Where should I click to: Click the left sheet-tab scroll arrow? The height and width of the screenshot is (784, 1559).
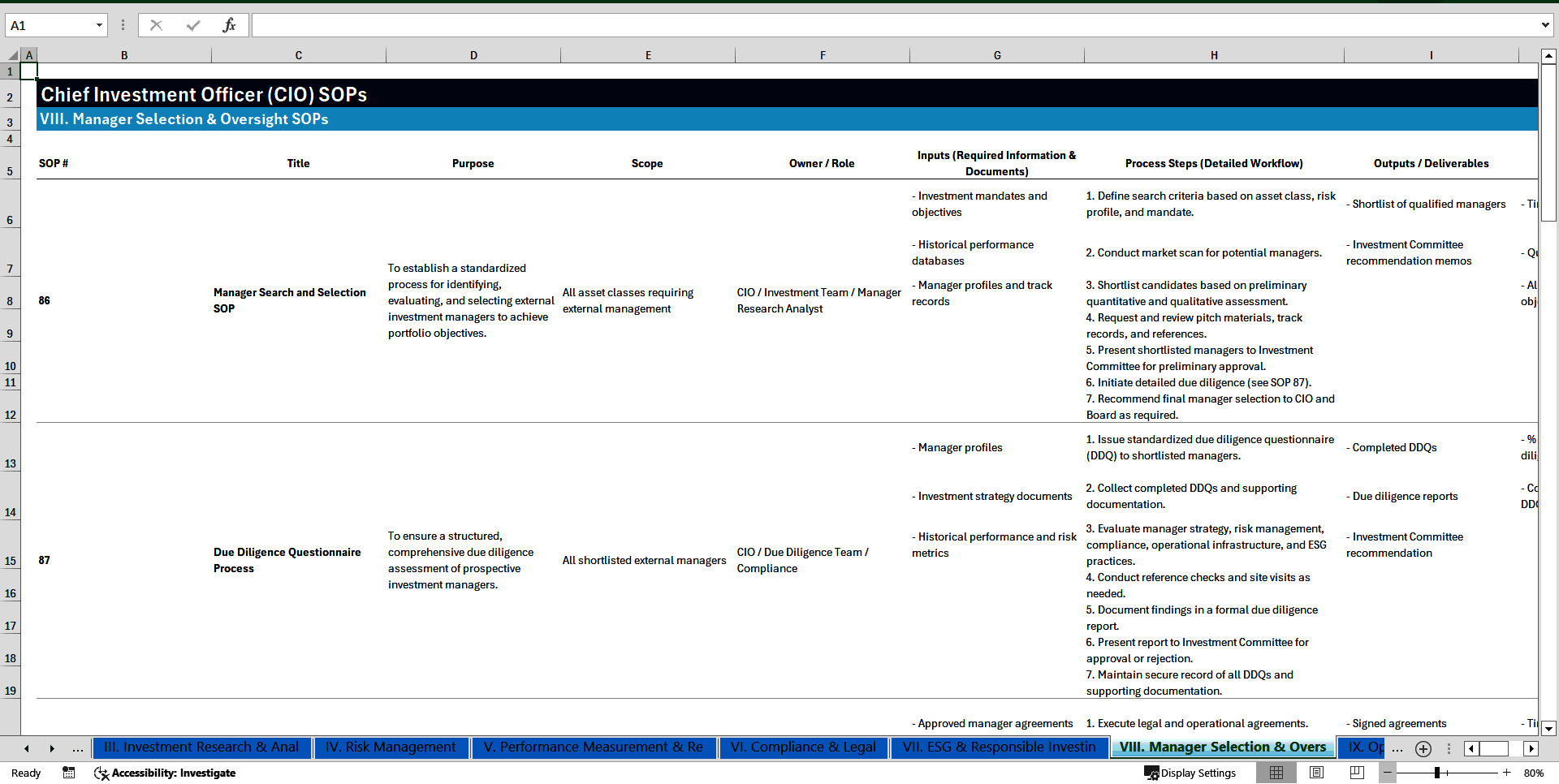pyautogui.click(x=27, y=748)
